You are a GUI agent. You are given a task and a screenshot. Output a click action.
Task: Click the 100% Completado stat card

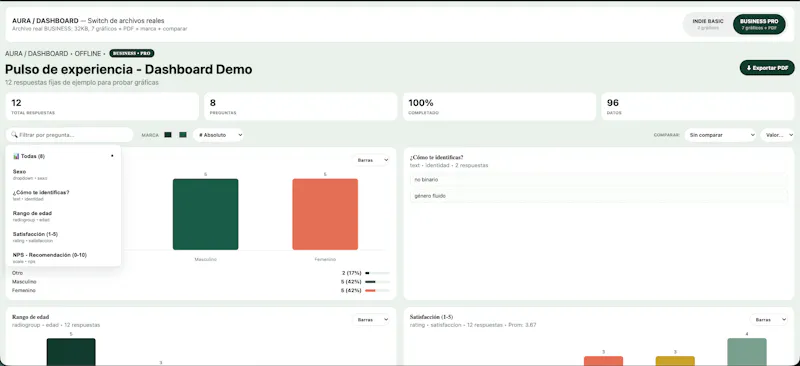tap(499, 107)
